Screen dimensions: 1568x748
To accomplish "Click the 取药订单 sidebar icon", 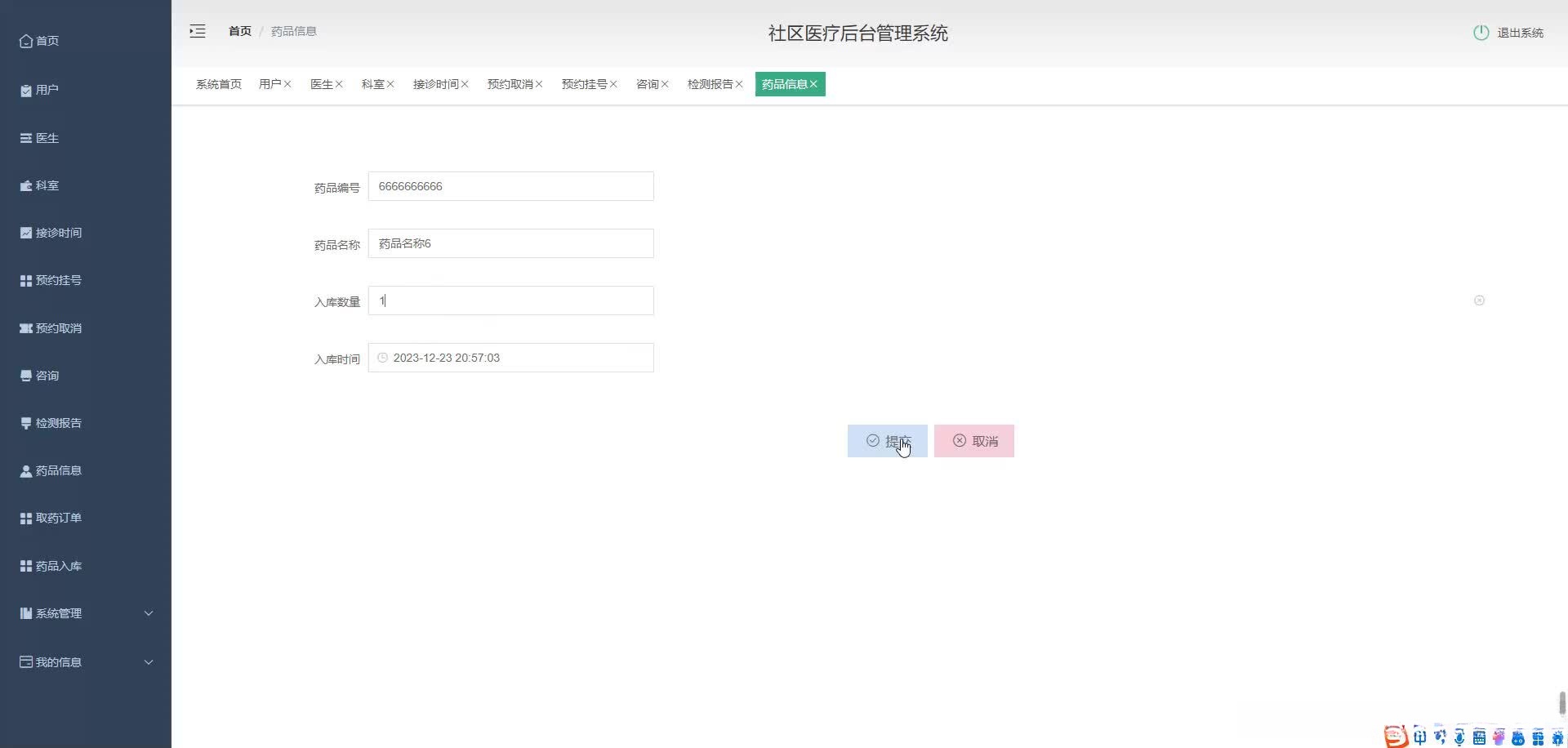I will [x=25, y=517].
